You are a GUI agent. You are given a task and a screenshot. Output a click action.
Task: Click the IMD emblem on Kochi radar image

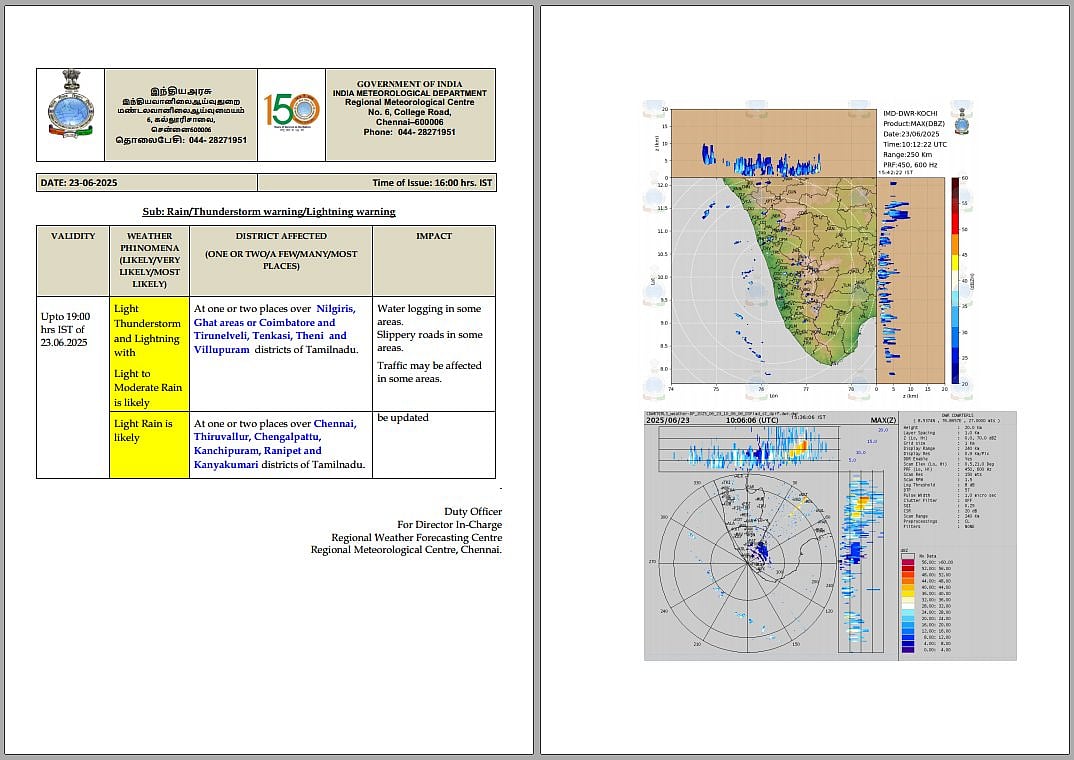coord(962,123)
